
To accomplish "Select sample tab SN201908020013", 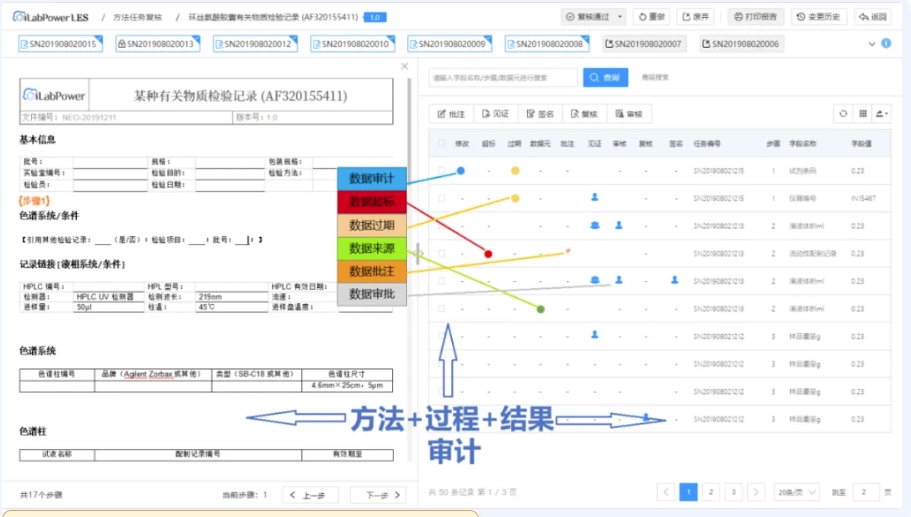I will (x=156, y=44).
